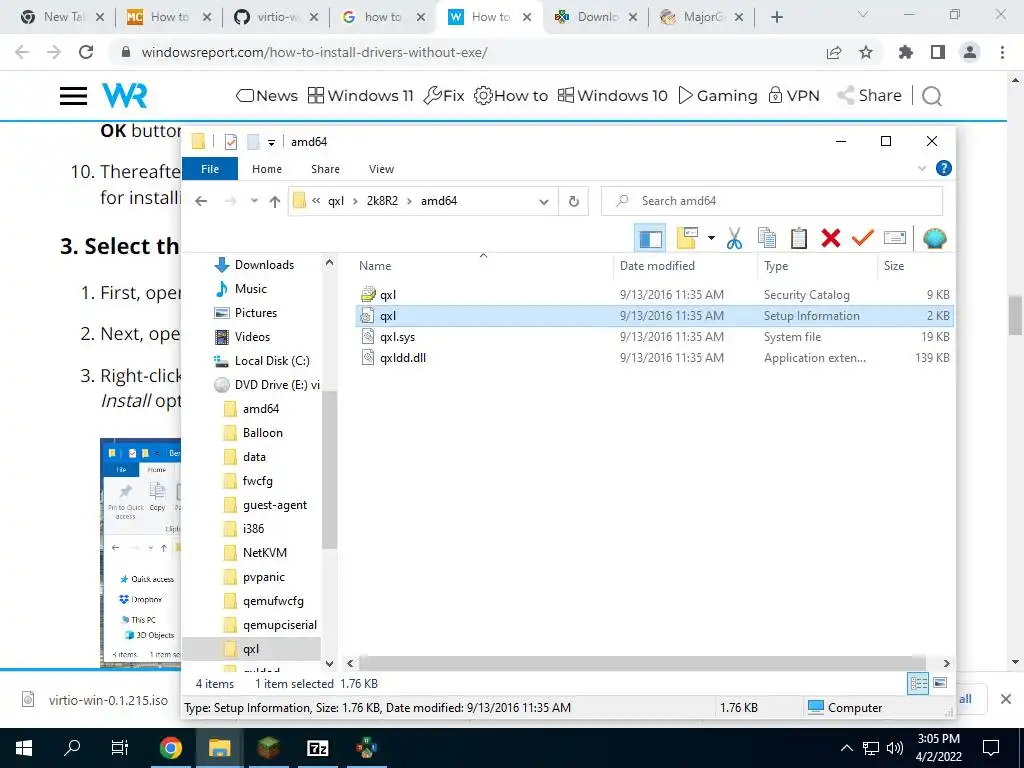This screenshot has height=768, width=1024.
Task: Reload the Chrome page
Action: (86, 52)
